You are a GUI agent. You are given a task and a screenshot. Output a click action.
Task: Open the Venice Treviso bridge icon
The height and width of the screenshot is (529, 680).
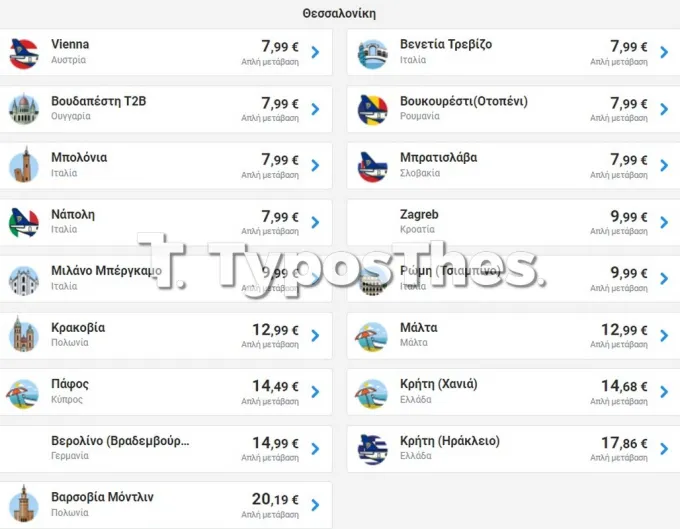pyautogui.click(x=373, y=53)
